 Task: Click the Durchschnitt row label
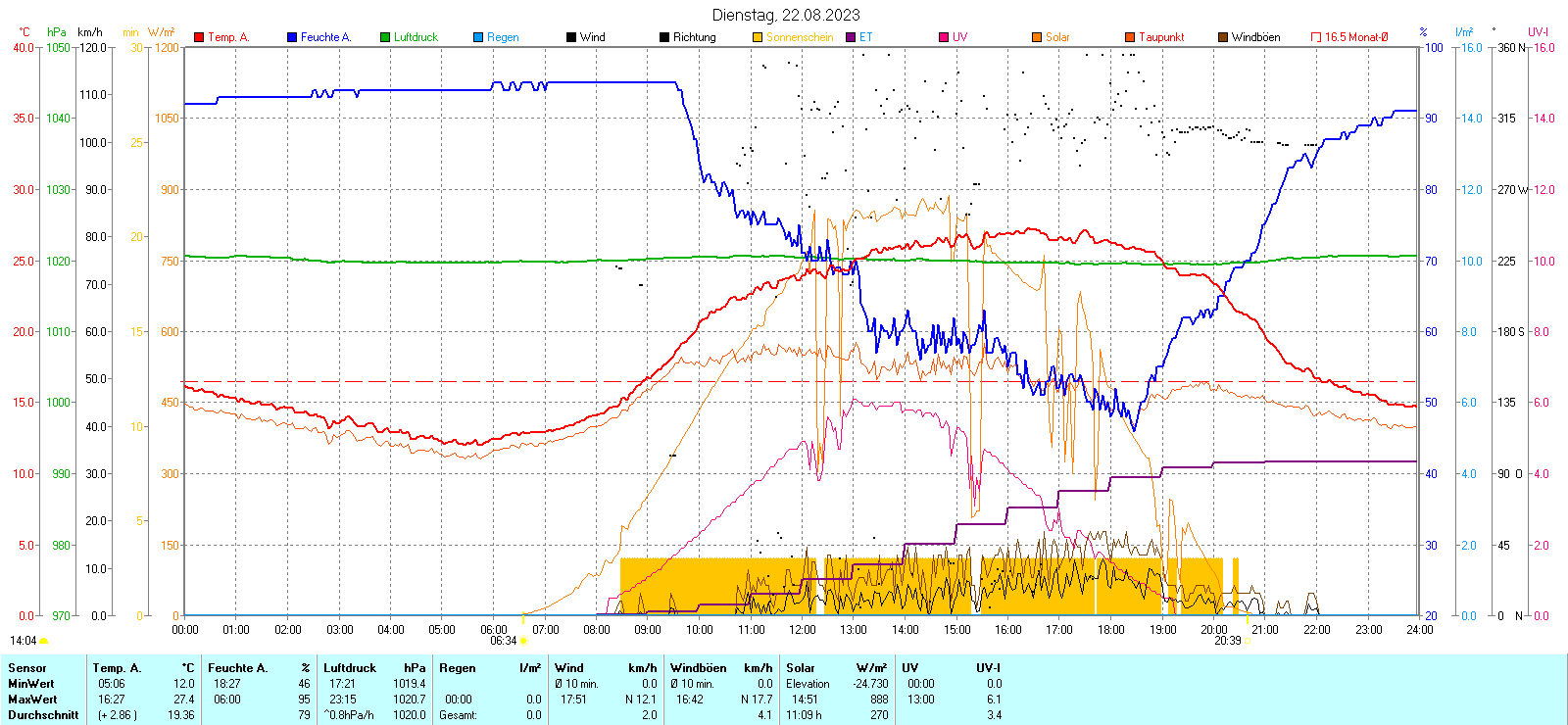(x=43, y=715)
